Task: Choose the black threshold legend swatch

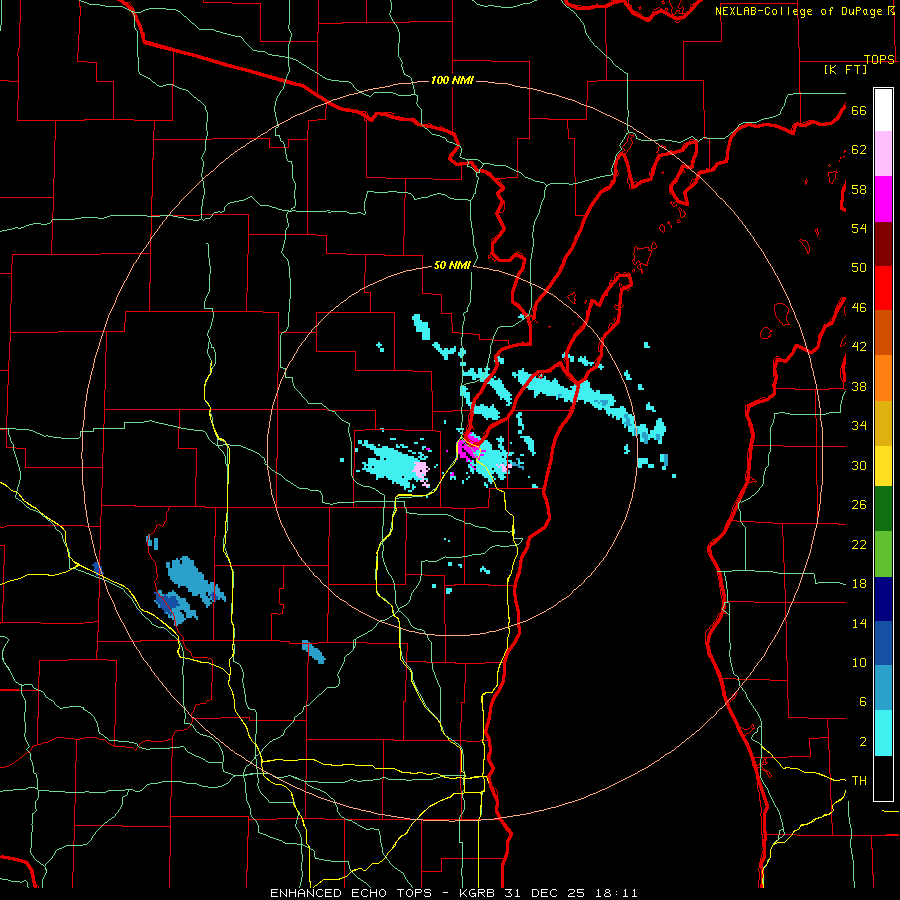Action: (883, 778)
